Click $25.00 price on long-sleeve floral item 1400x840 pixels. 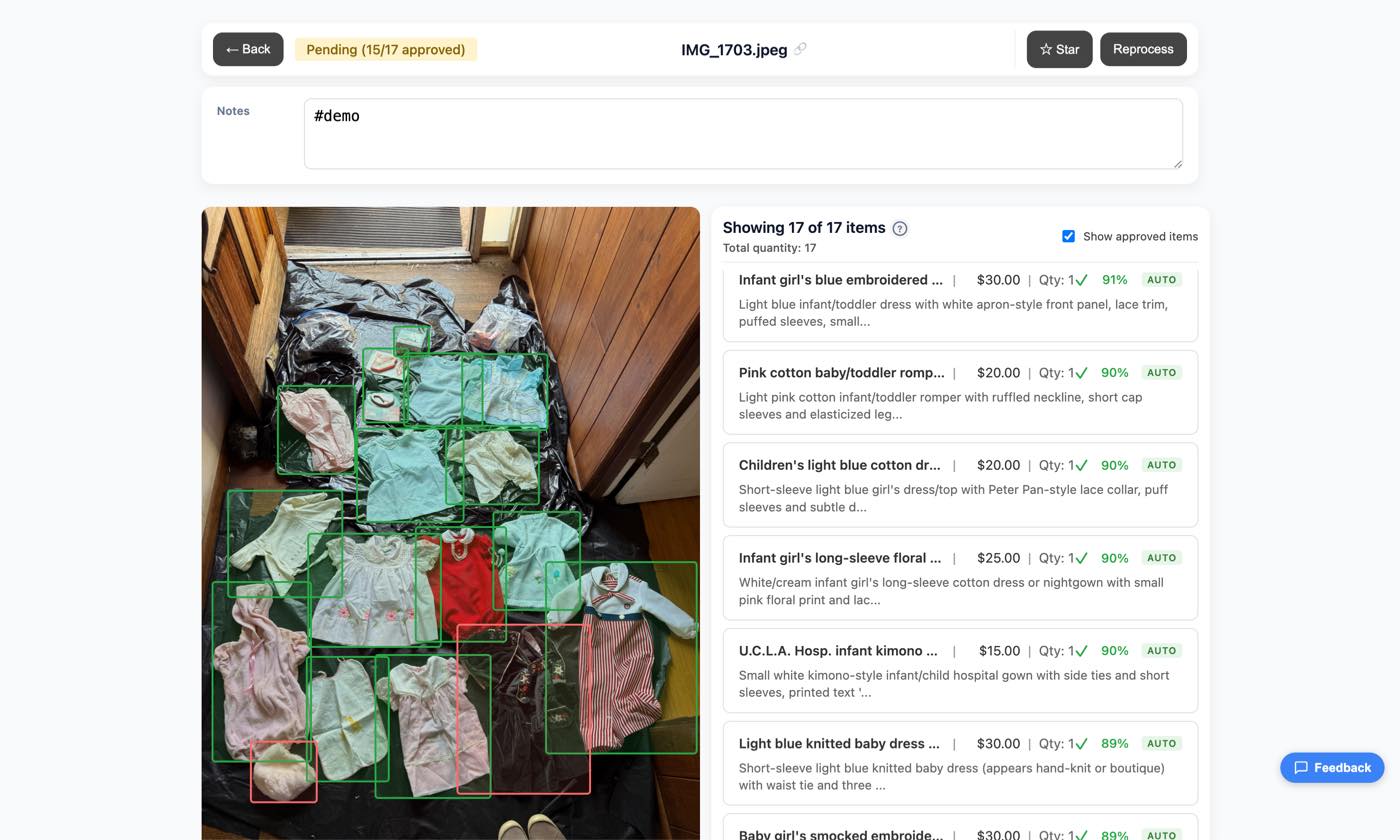[x=998, y=558]
